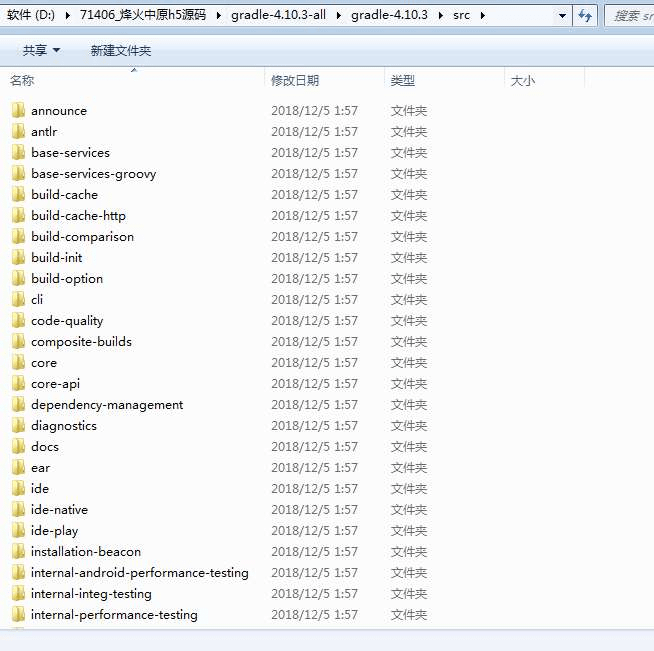Select the ide folder icon

pos(18,488)
